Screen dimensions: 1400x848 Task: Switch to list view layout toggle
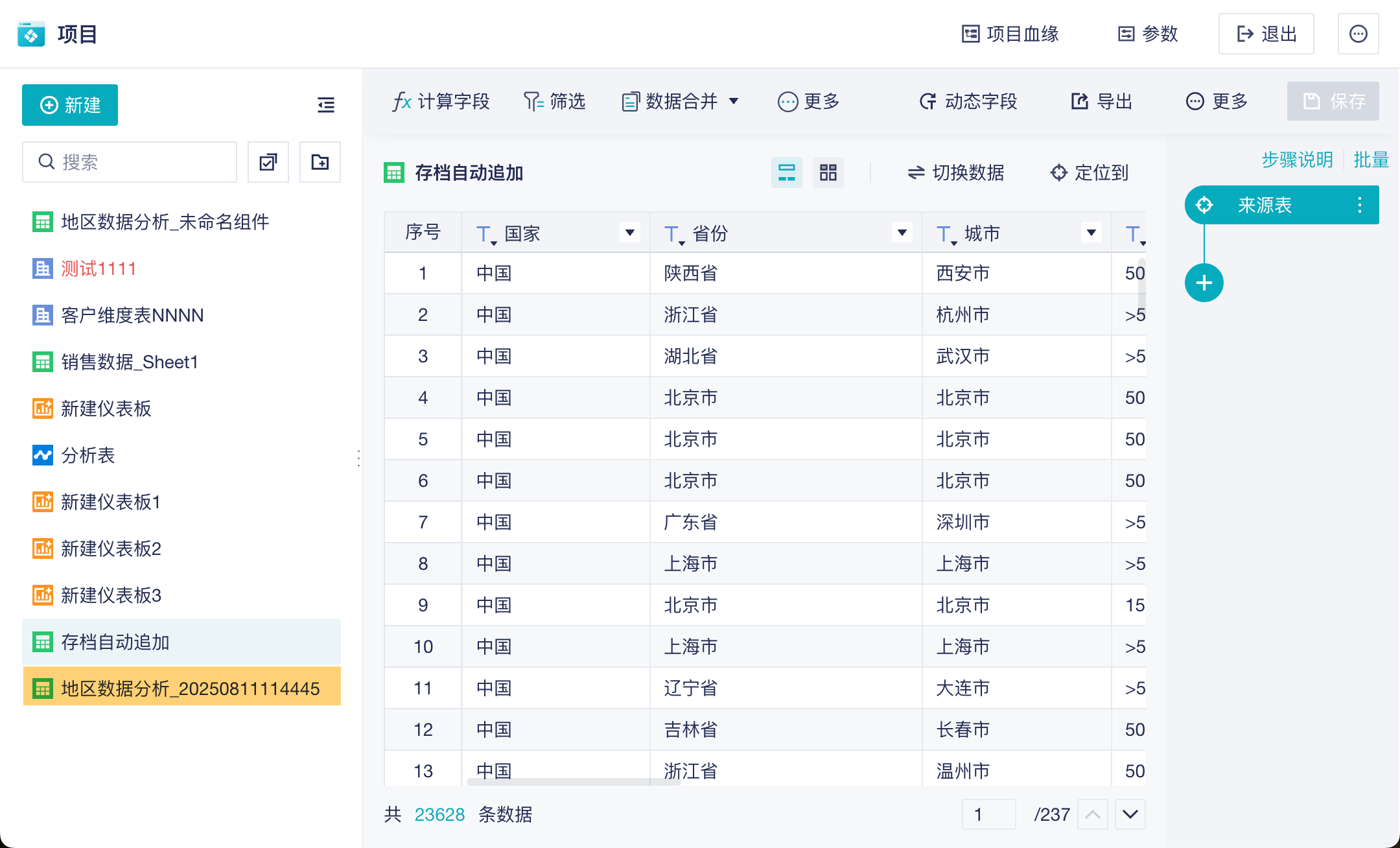point(786,172)
